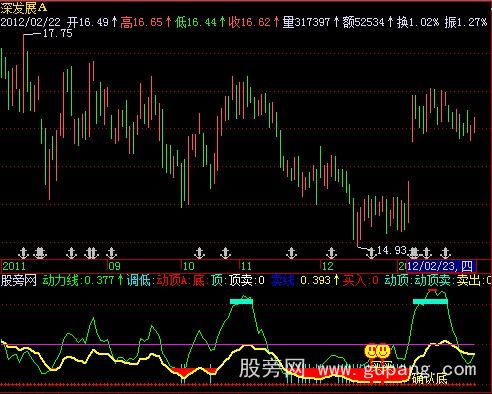Click the 11 month label on time axis
This screenshot has height=394, width=492.
[246, 266]
